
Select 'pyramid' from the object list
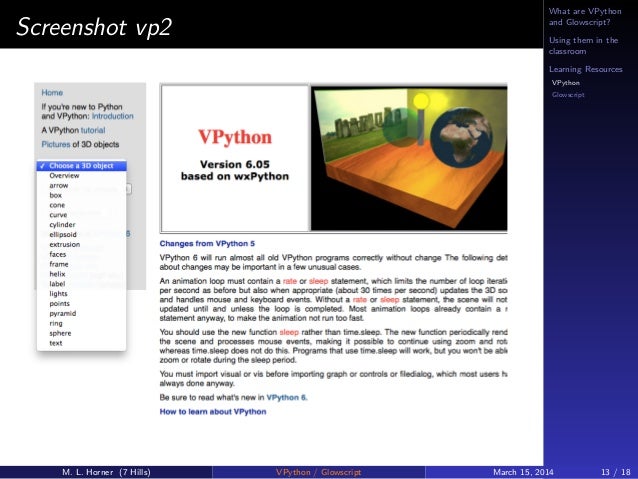click(81, 313)
